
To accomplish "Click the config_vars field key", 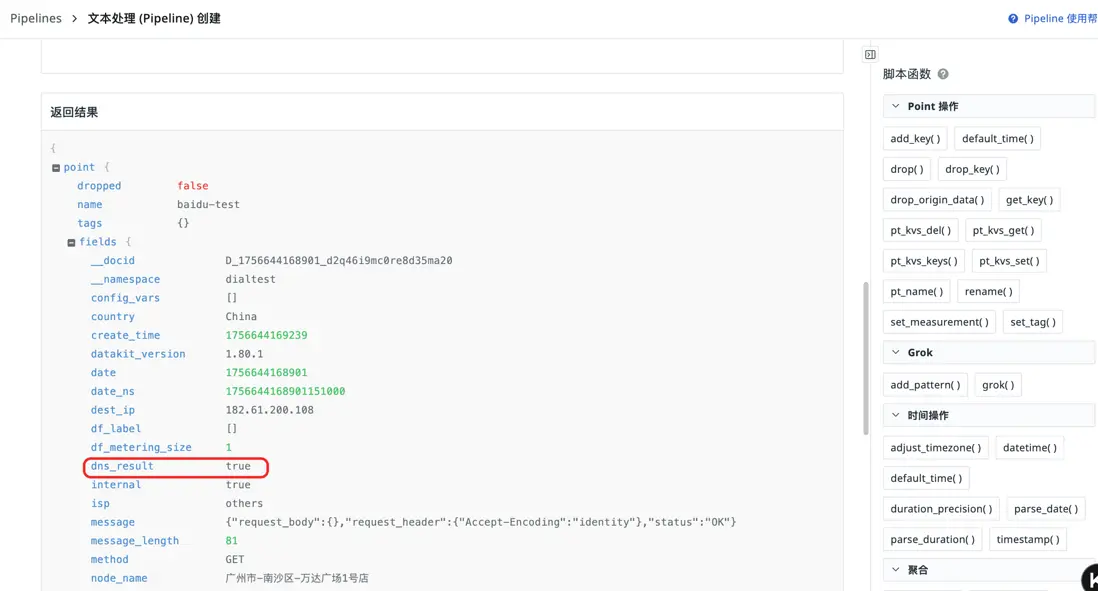I will tap(125, 298).
